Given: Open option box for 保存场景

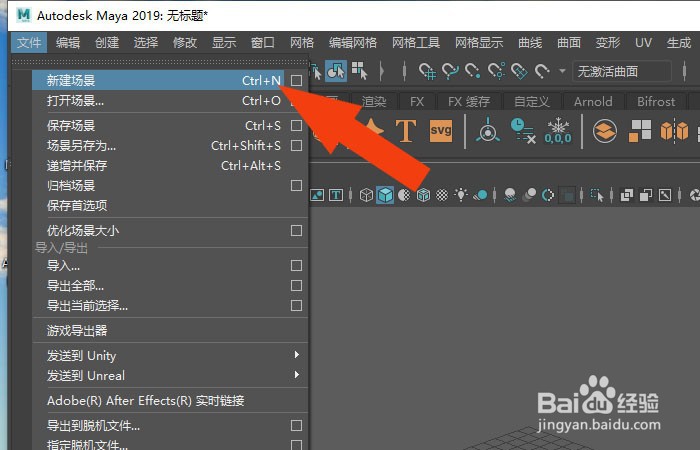Looking at the screenshot, I should point(296,125).
